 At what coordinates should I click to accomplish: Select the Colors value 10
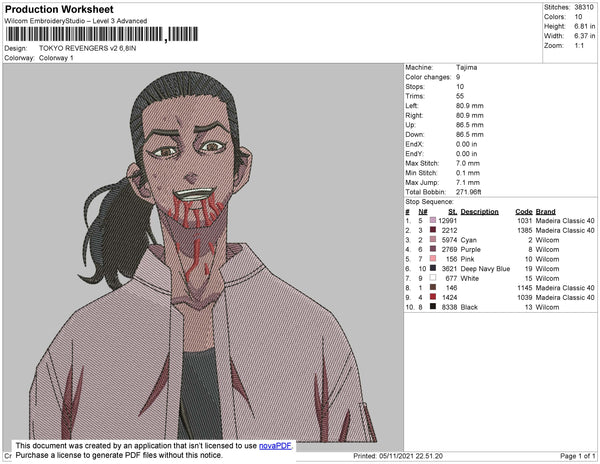coord(578,17)
